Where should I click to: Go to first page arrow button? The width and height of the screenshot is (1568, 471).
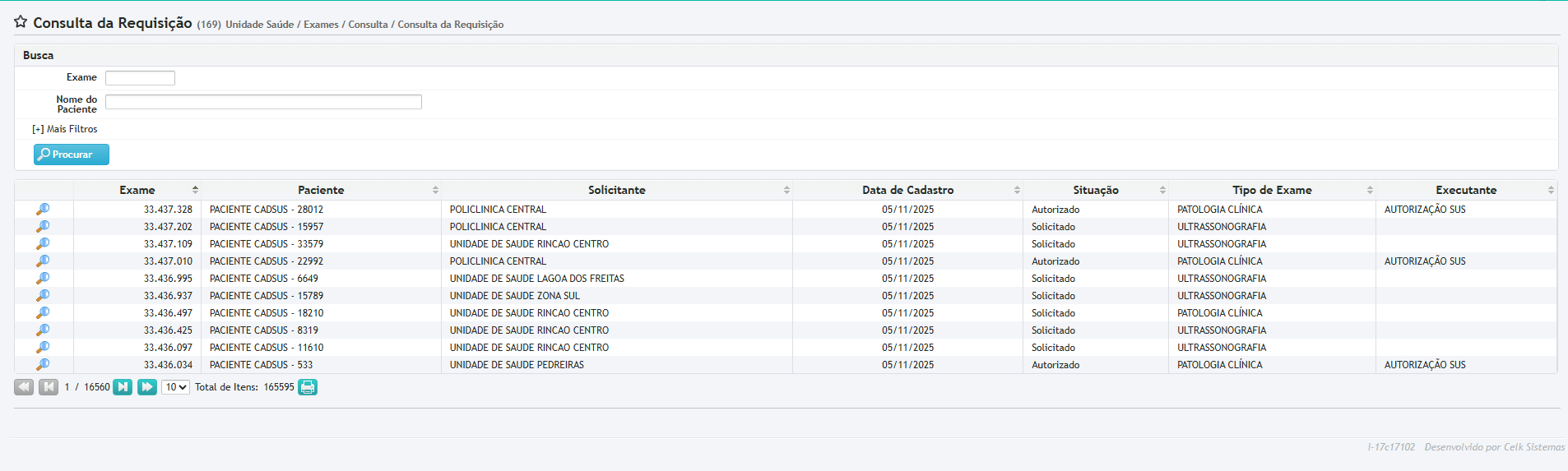pyautogui.click(x=24, y=387)
